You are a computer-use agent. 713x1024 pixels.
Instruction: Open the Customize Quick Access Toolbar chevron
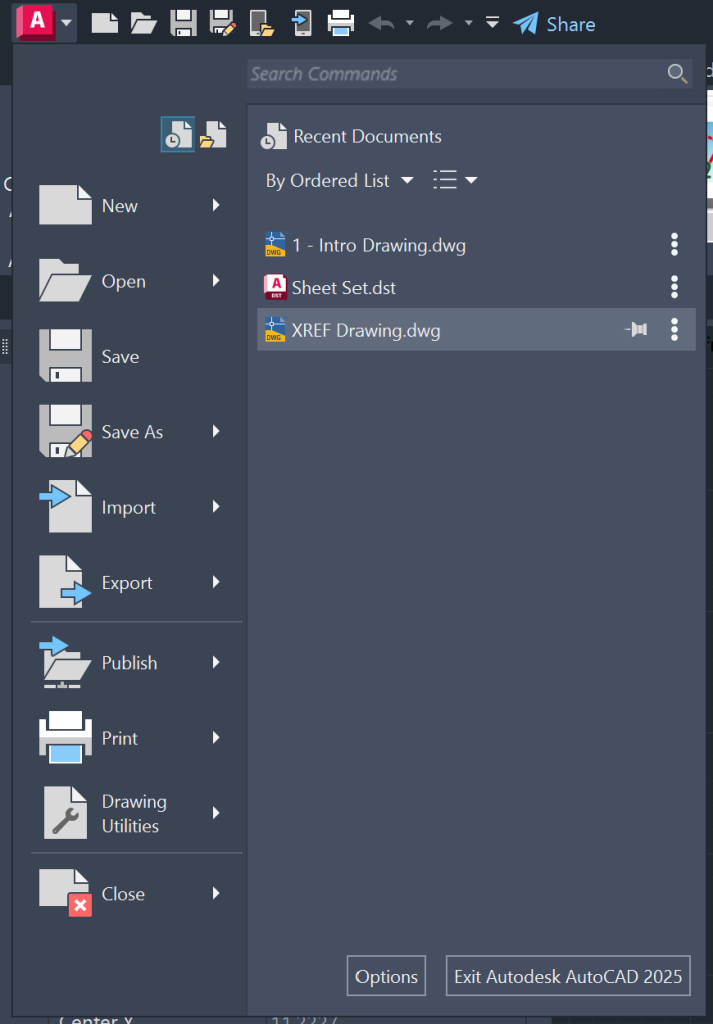tap(491, 24)
